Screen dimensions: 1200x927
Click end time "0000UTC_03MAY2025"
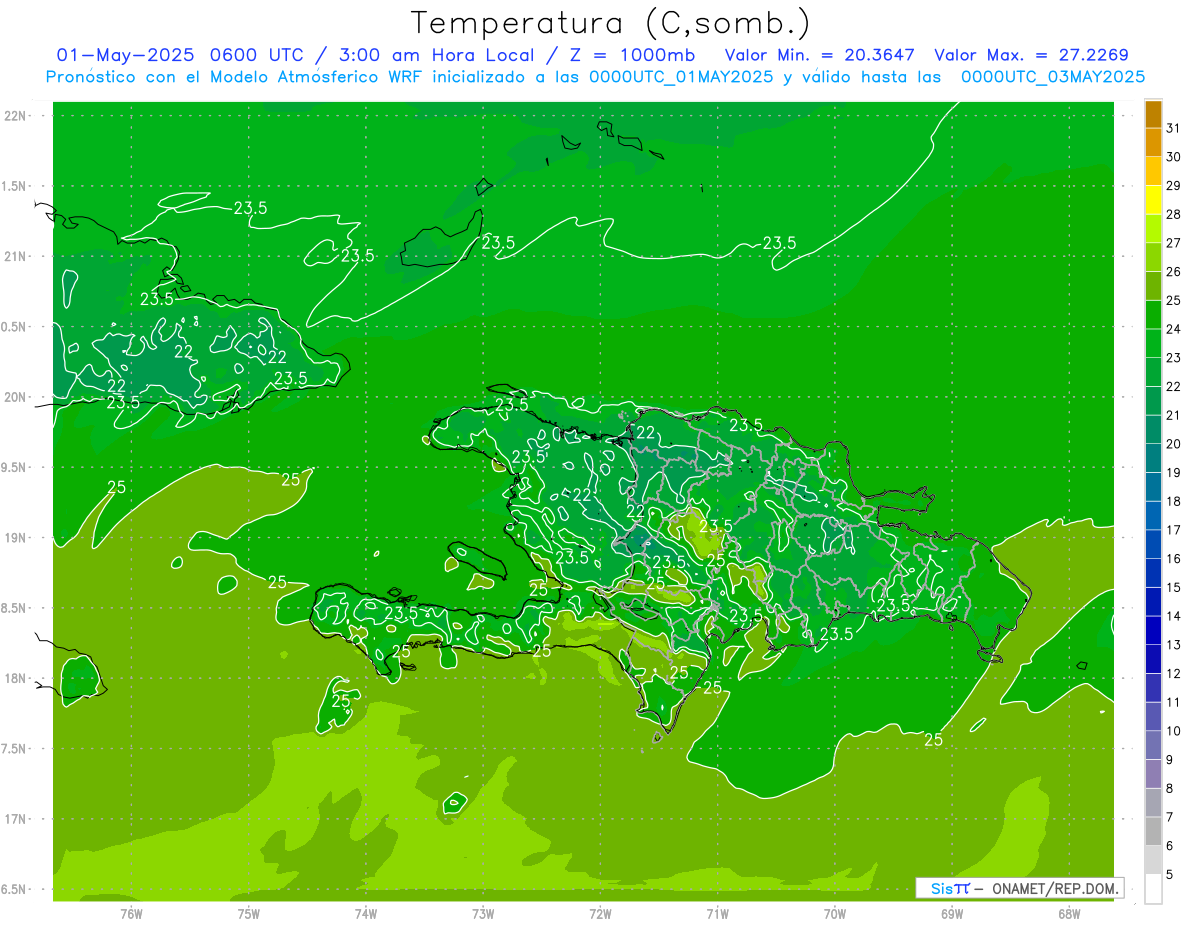pyautogui.click(x=1053, y=77)
